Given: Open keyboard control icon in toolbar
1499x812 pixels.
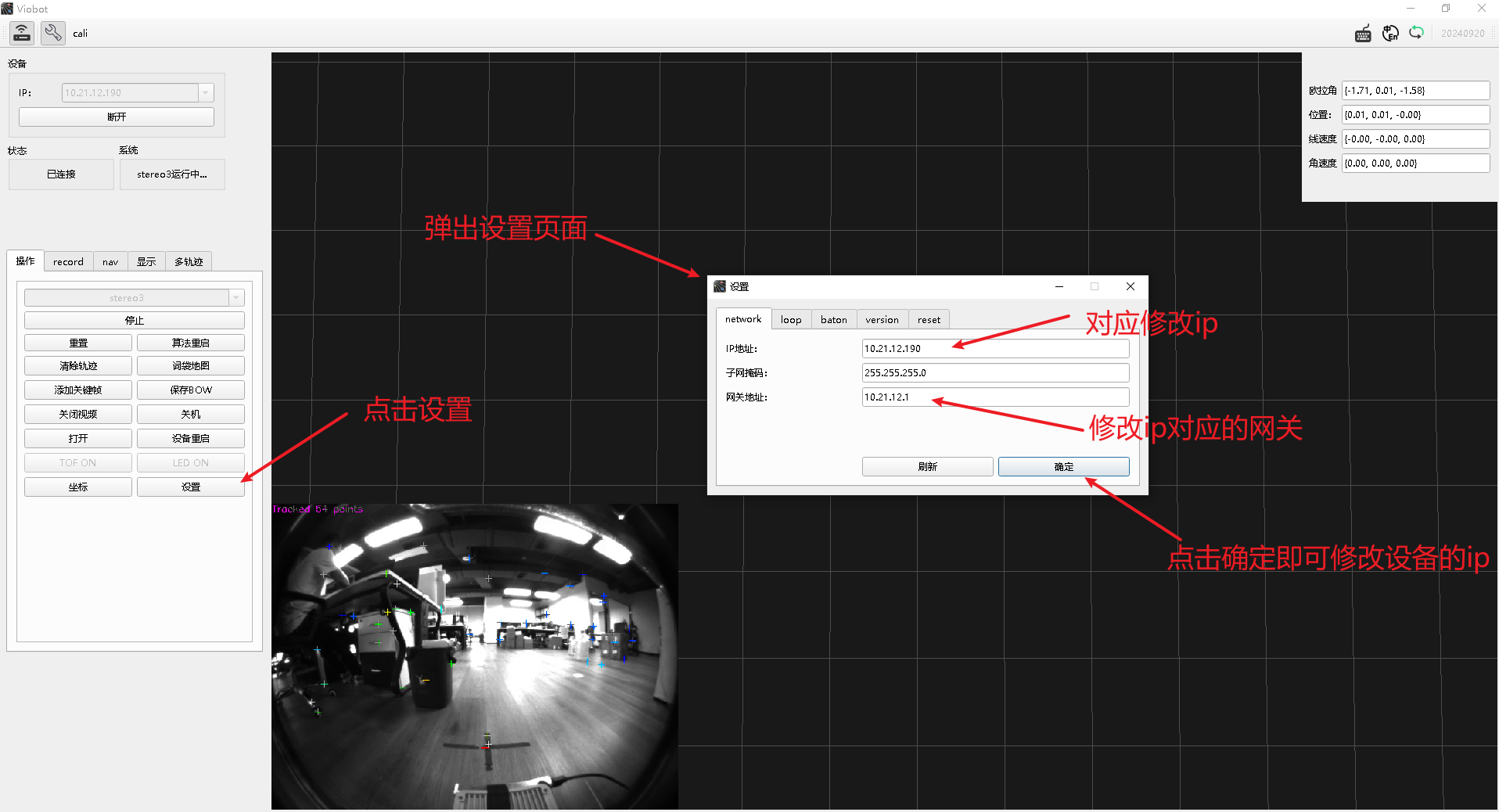Looking at the screenshot, I should (x=1363, y=34).
